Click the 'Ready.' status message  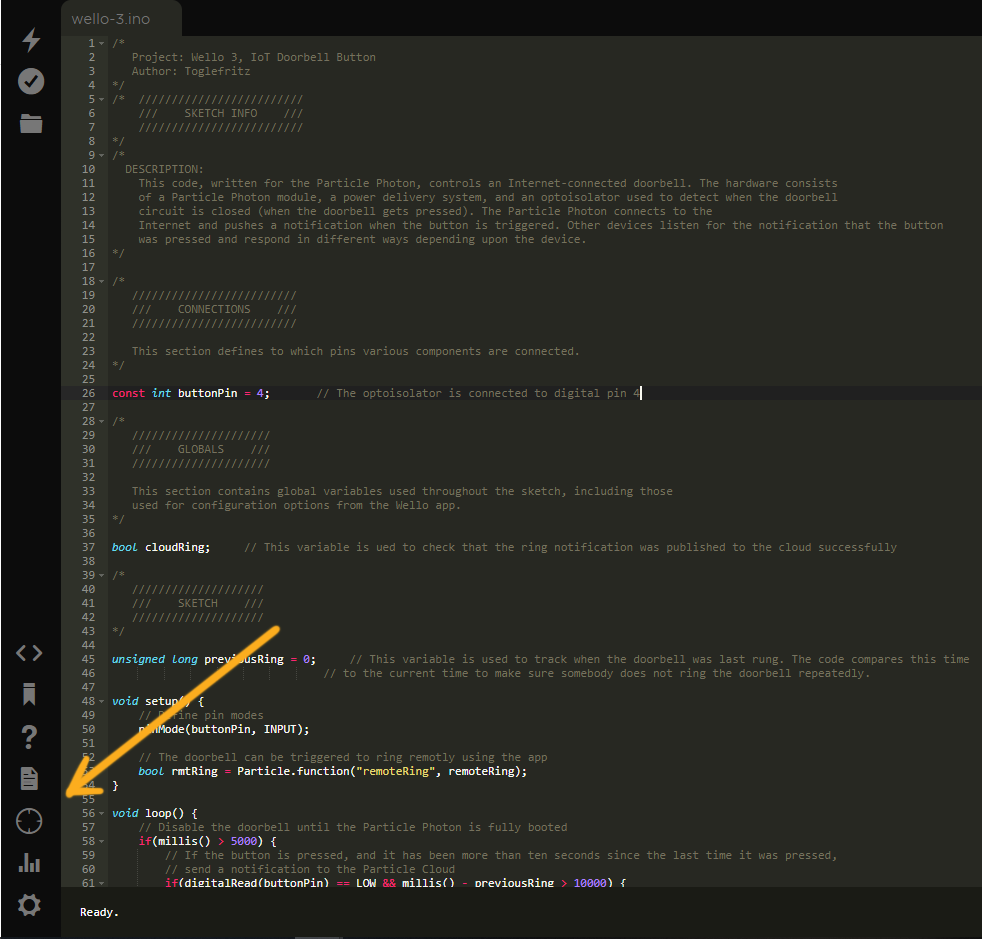tap(99, 912)
